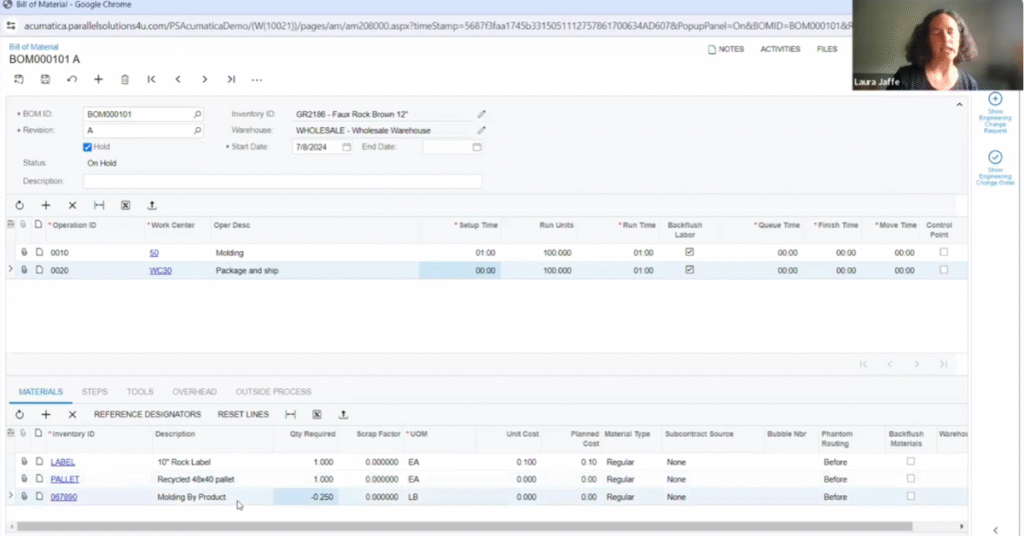Add a new BOM record with the plus icon
The image size is (1024, 536).
click(x=98, y=79)
